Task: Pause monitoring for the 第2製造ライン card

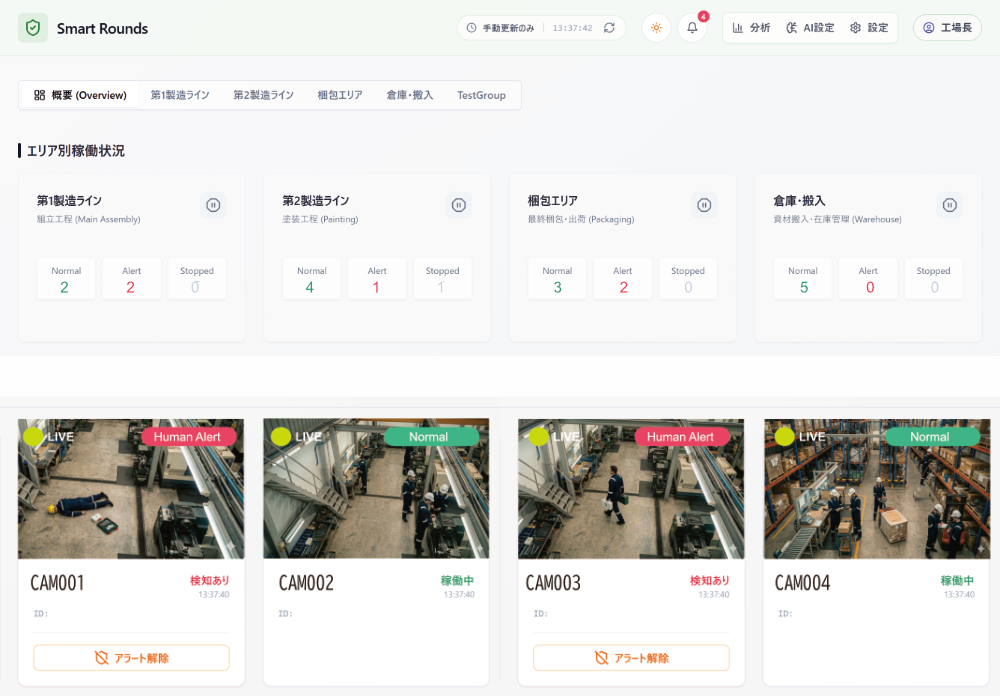Action: 458,205
